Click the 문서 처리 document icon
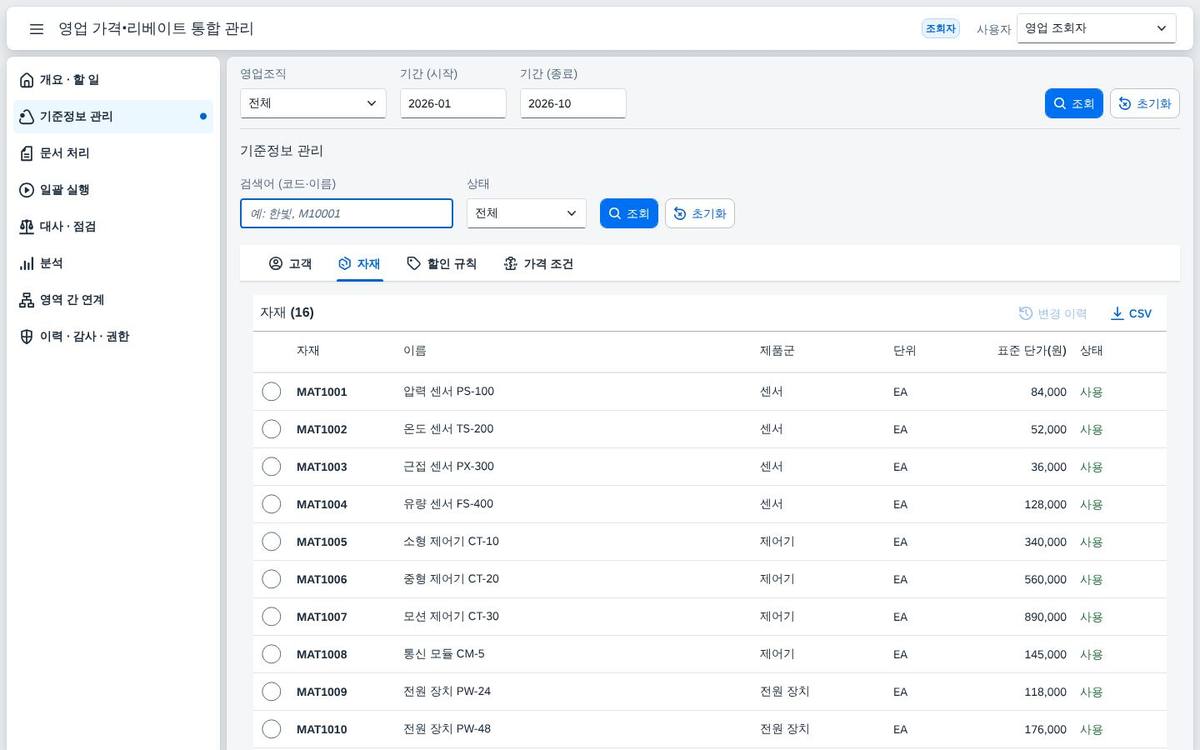The height and width of the screenshot is (750, 1200). click(27, 153)
